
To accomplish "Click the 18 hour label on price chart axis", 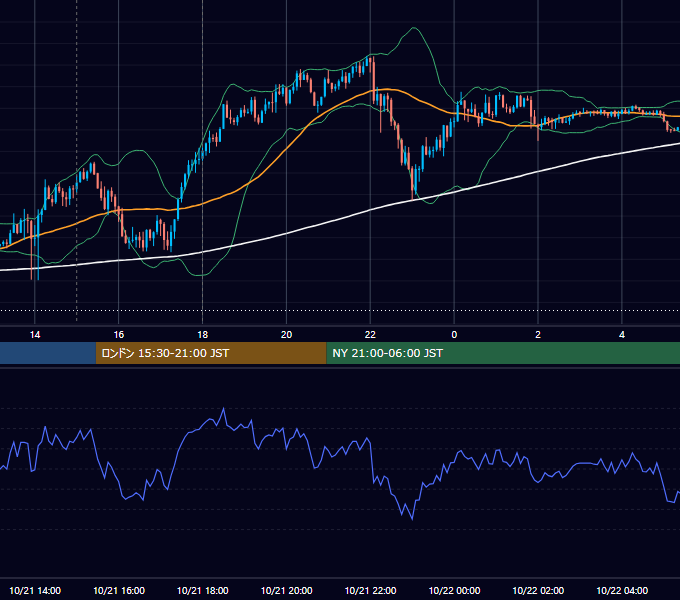I will click(x=203, y=335).
